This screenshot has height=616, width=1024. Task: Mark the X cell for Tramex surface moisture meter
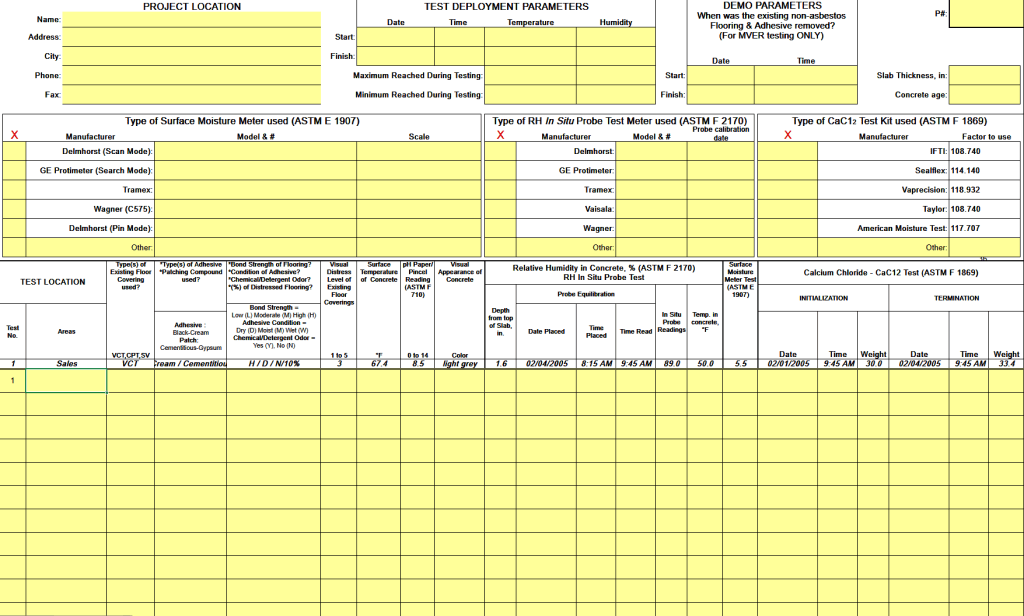(x=14, y=190)
